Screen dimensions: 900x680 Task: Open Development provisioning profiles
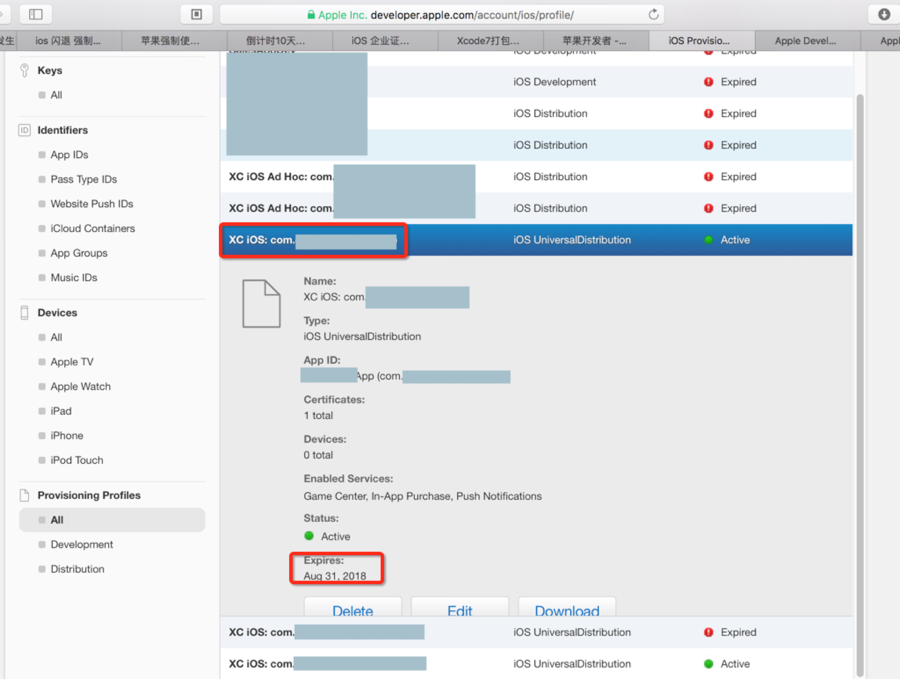pos(82,545)
